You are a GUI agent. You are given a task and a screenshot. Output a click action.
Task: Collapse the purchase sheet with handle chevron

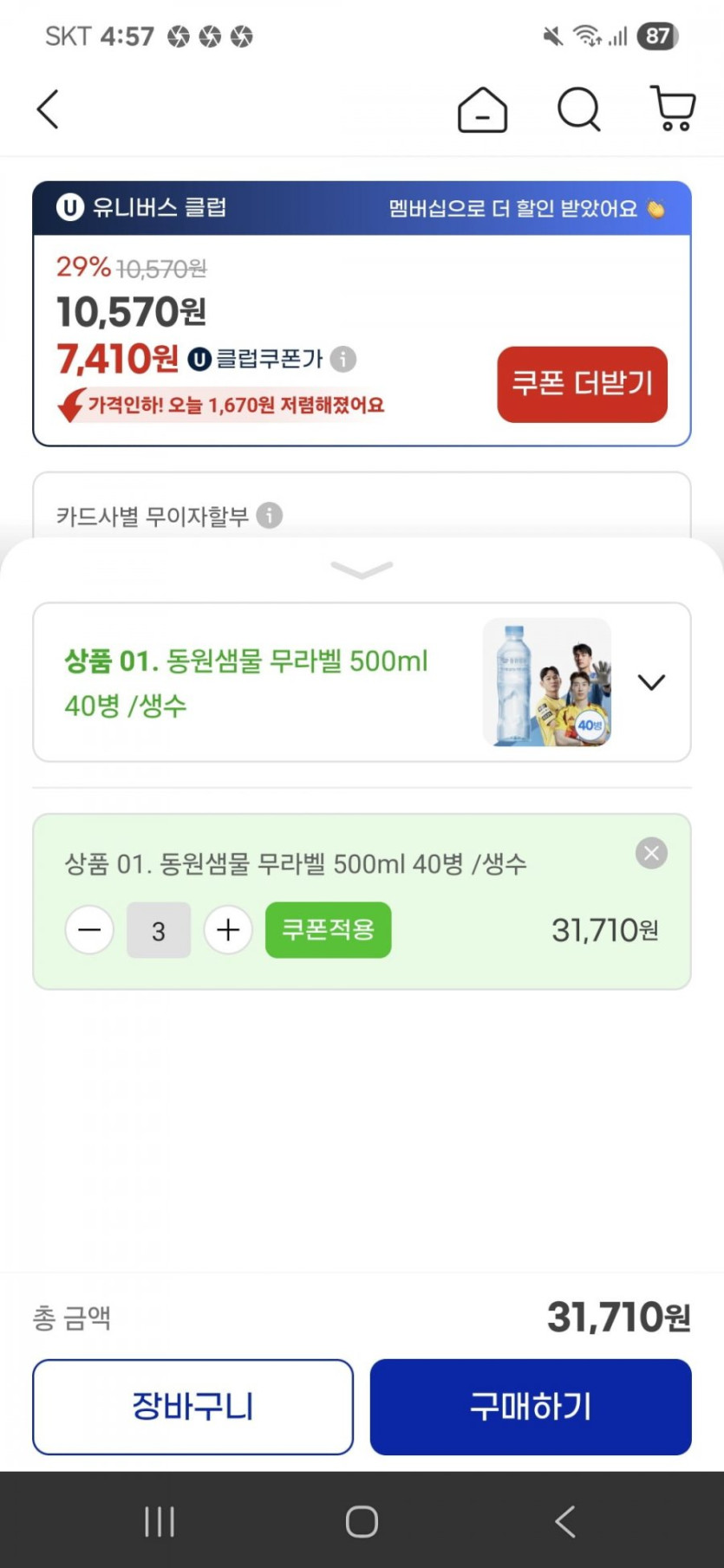[362, 569]
